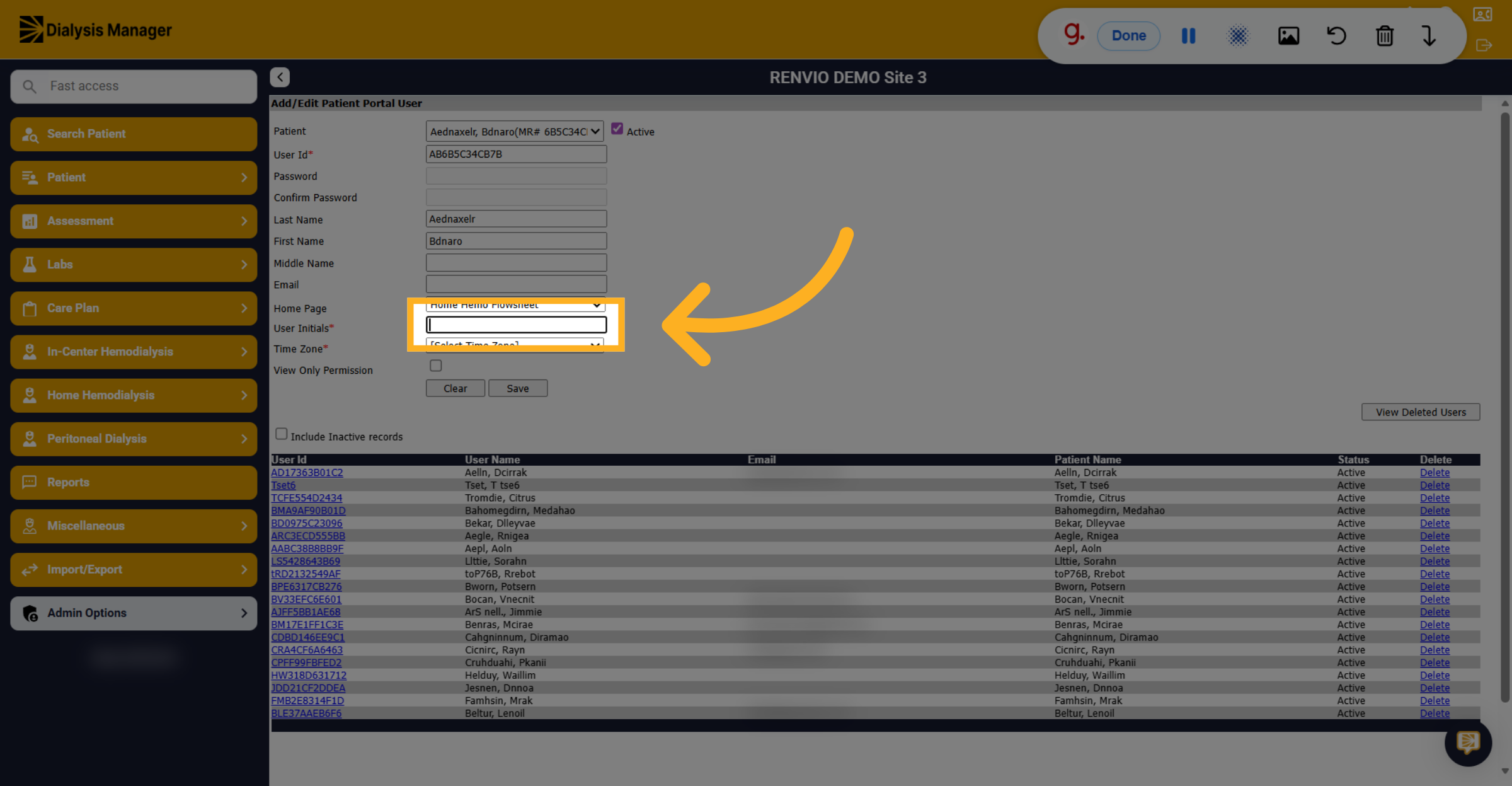The height and width of the screenshot is (786, 1512).
Task: Click the blur tool icon
Action: (x=1238, y=36)
